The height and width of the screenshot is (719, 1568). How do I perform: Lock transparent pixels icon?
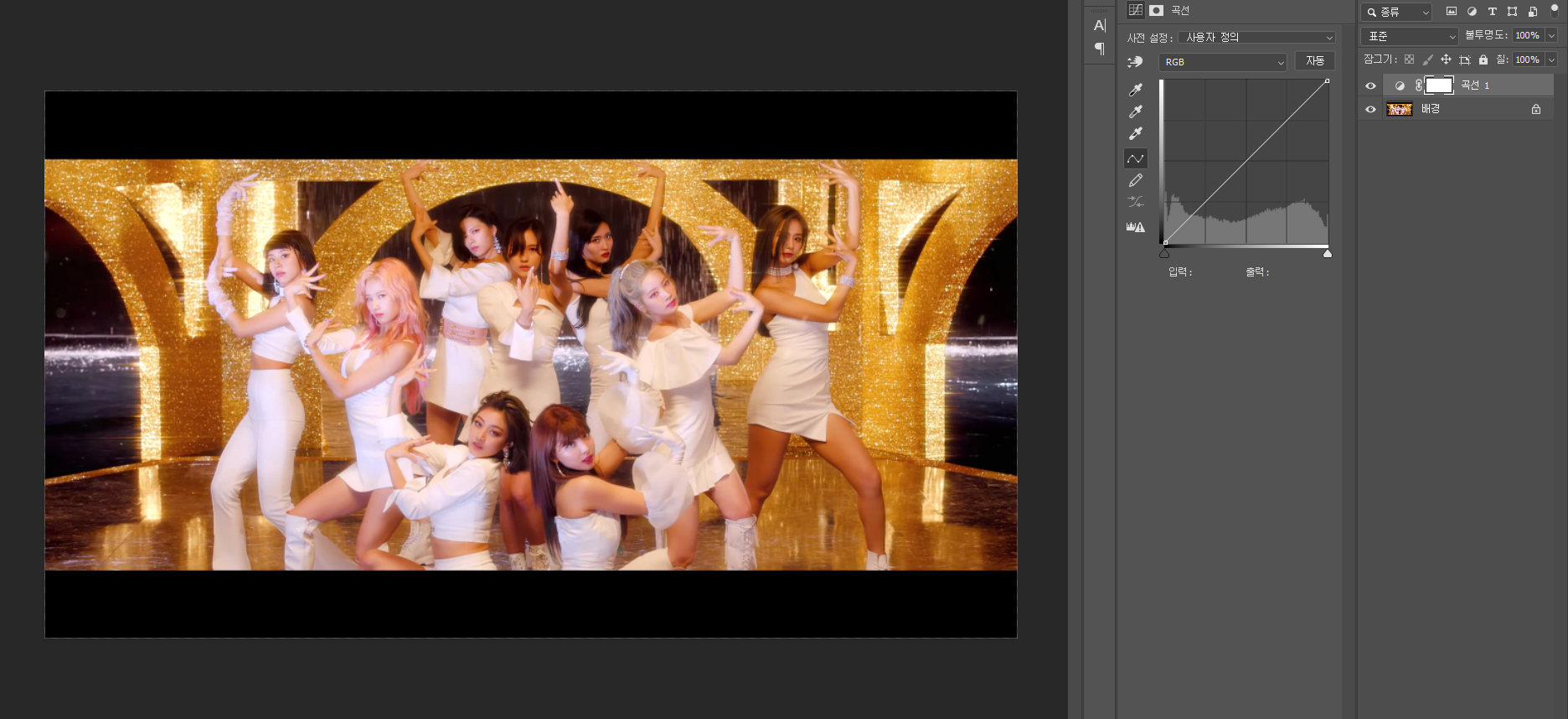(1409, 59)
